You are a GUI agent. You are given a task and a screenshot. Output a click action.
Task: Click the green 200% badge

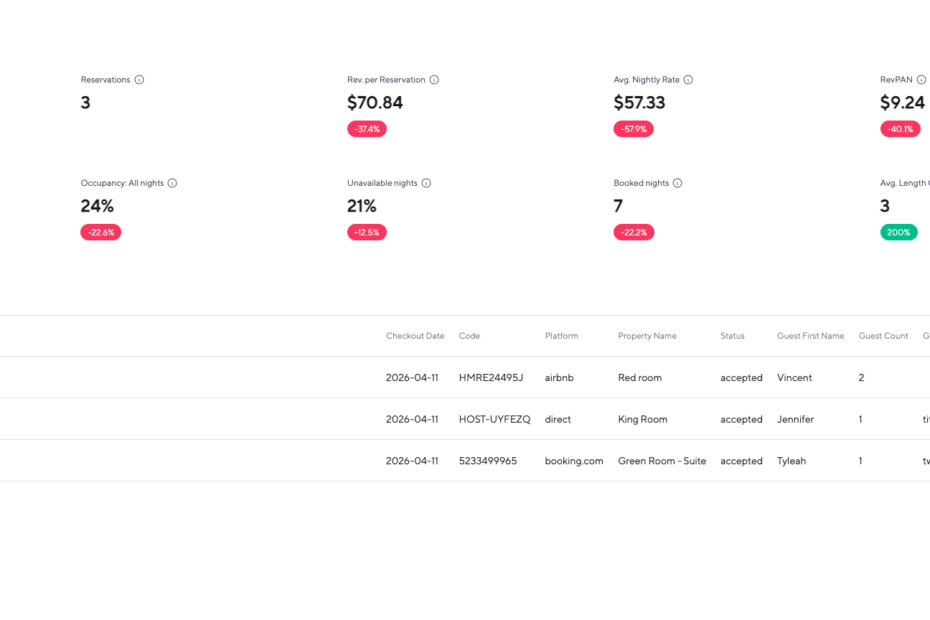point(898,232)
